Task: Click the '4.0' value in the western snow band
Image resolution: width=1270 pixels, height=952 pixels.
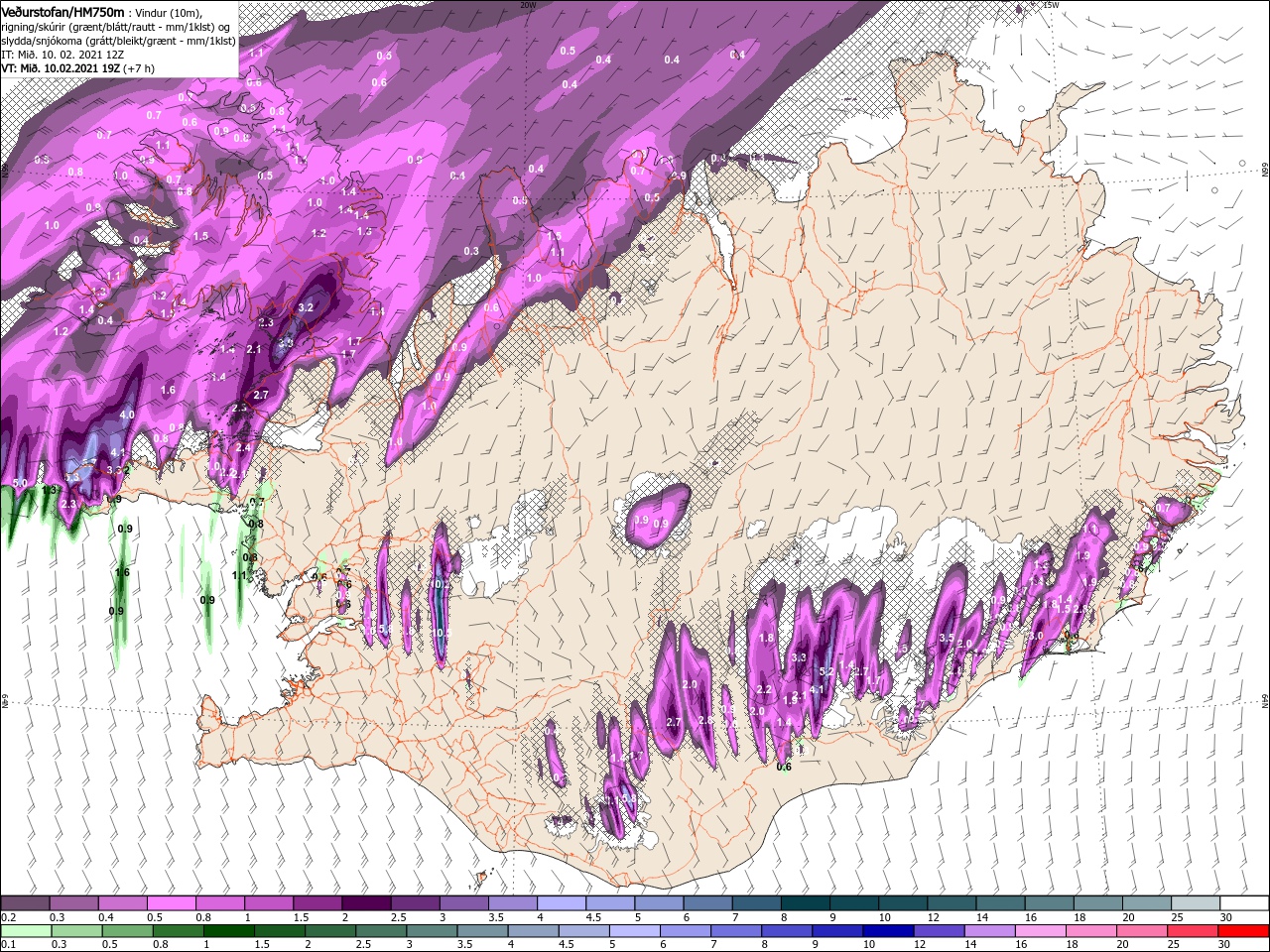Action: (127, 415)
